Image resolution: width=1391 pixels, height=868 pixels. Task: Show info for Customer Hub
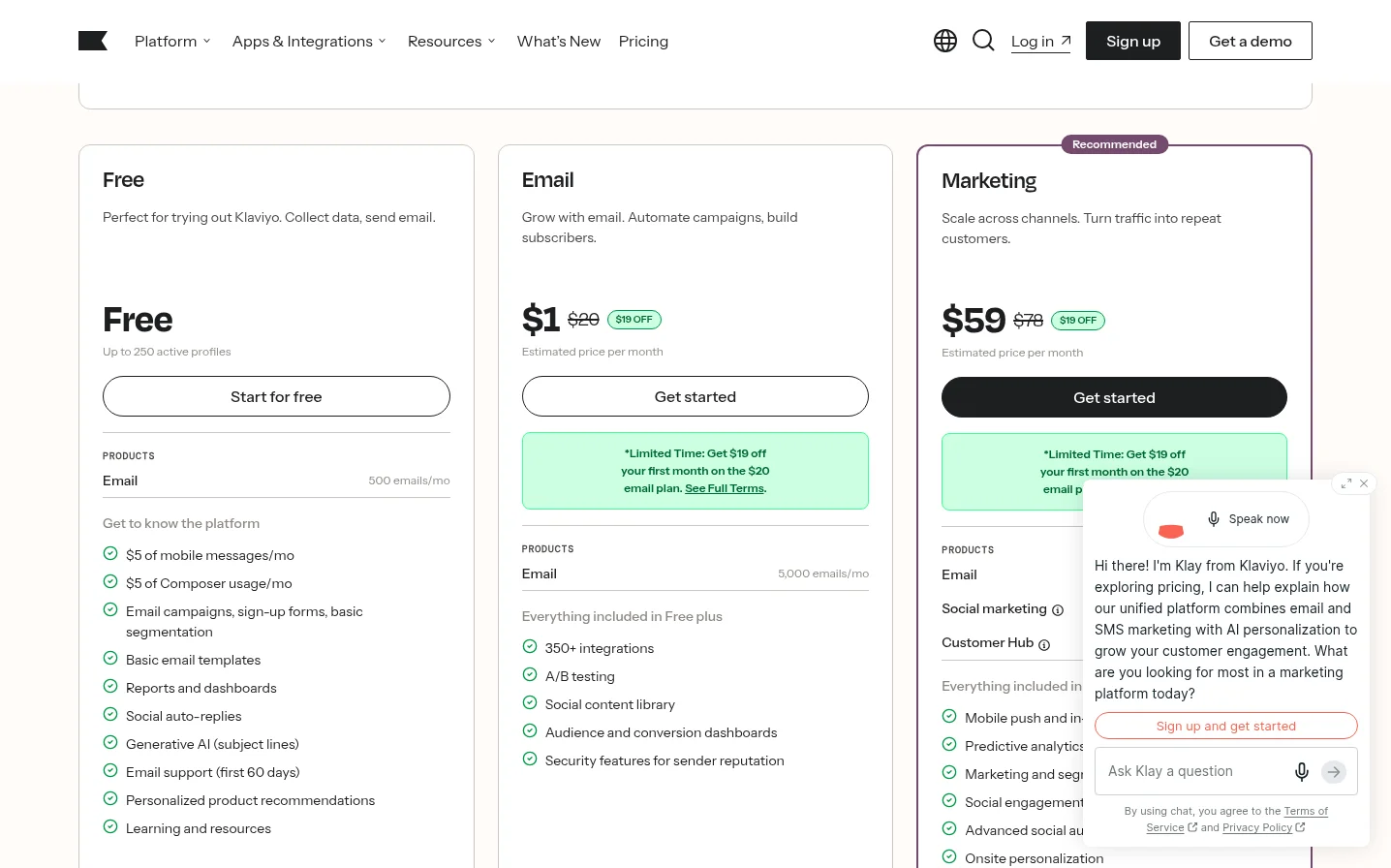click(1044, 644)
